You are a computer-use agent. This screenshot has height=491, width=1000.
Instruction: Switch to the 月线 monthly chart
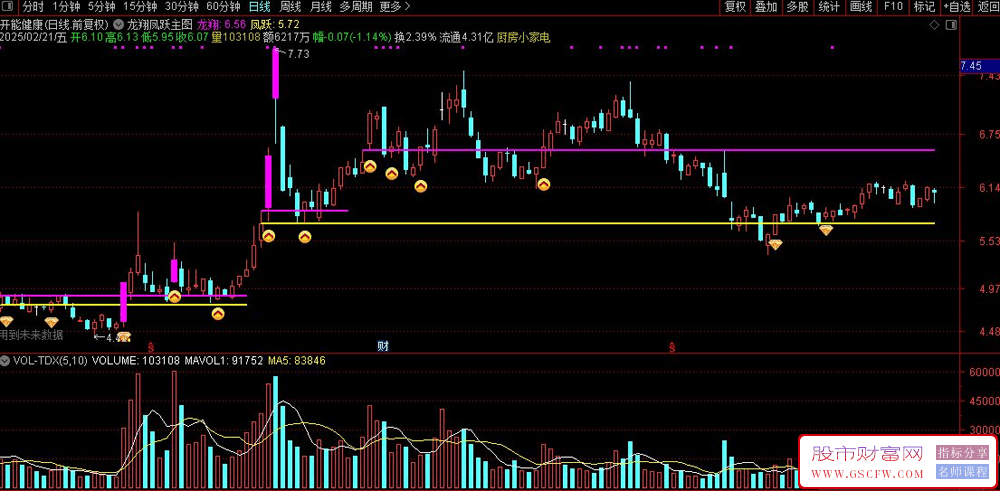[320, 7]
